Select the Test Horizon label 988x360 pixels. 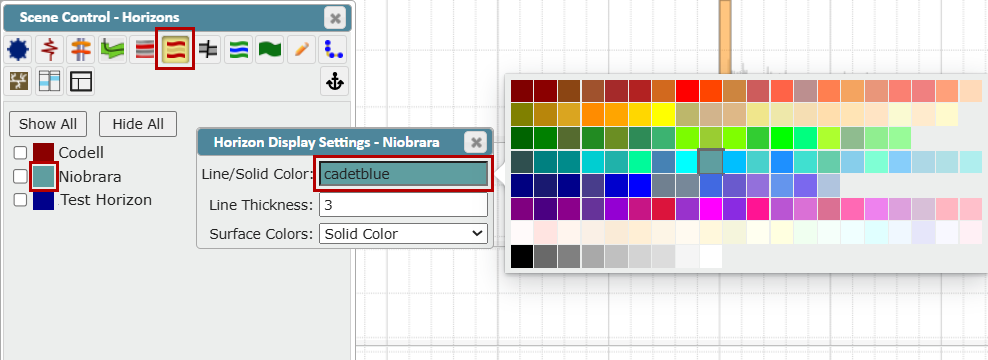tap(106, 200)
